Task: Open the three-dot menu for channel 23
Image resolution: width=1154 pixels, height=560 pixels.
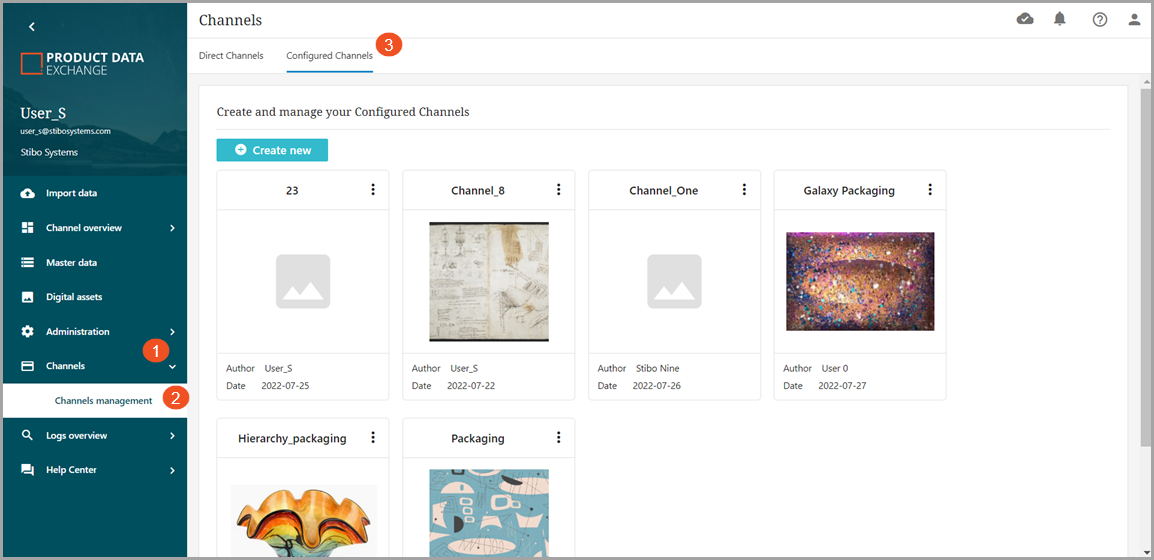Action: [373, 190]
